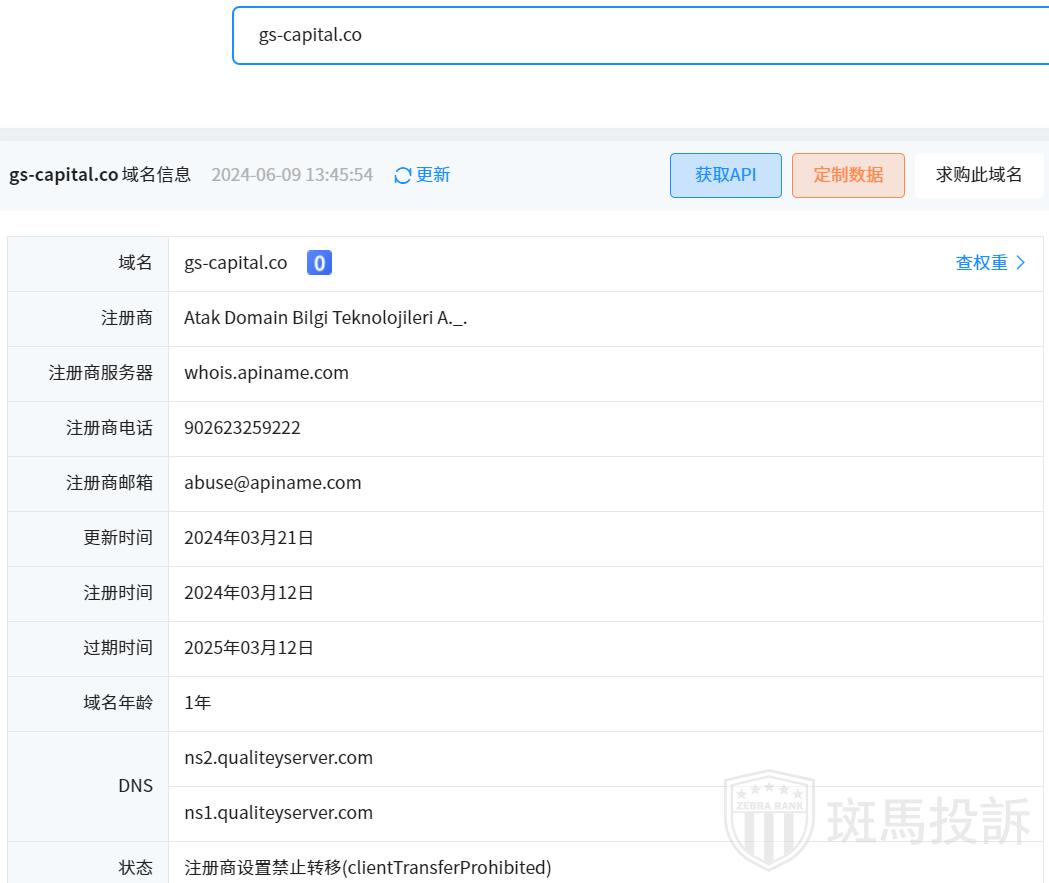Screen dimensions: 1049x883
Task: Focus the gs-capital.co search input field
Action: (640, 35)
